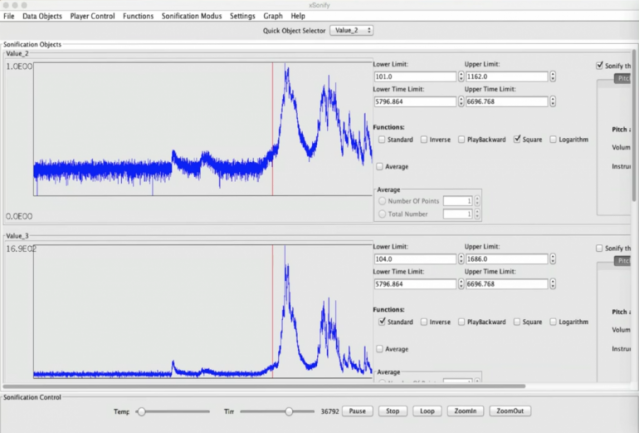639x433 pixels.
Task: Uncheck the Square function for Value_2
Action: point(517,140)
